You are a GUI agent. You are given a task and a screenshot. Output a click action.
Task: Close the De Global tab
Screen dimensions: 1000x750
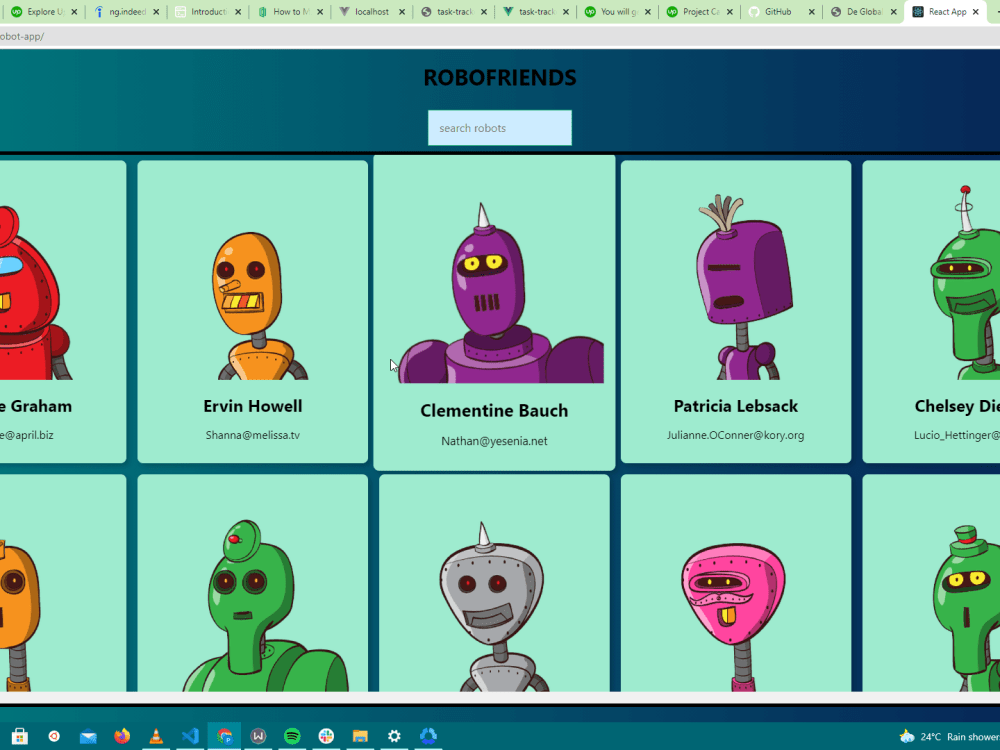pos(893,11)
